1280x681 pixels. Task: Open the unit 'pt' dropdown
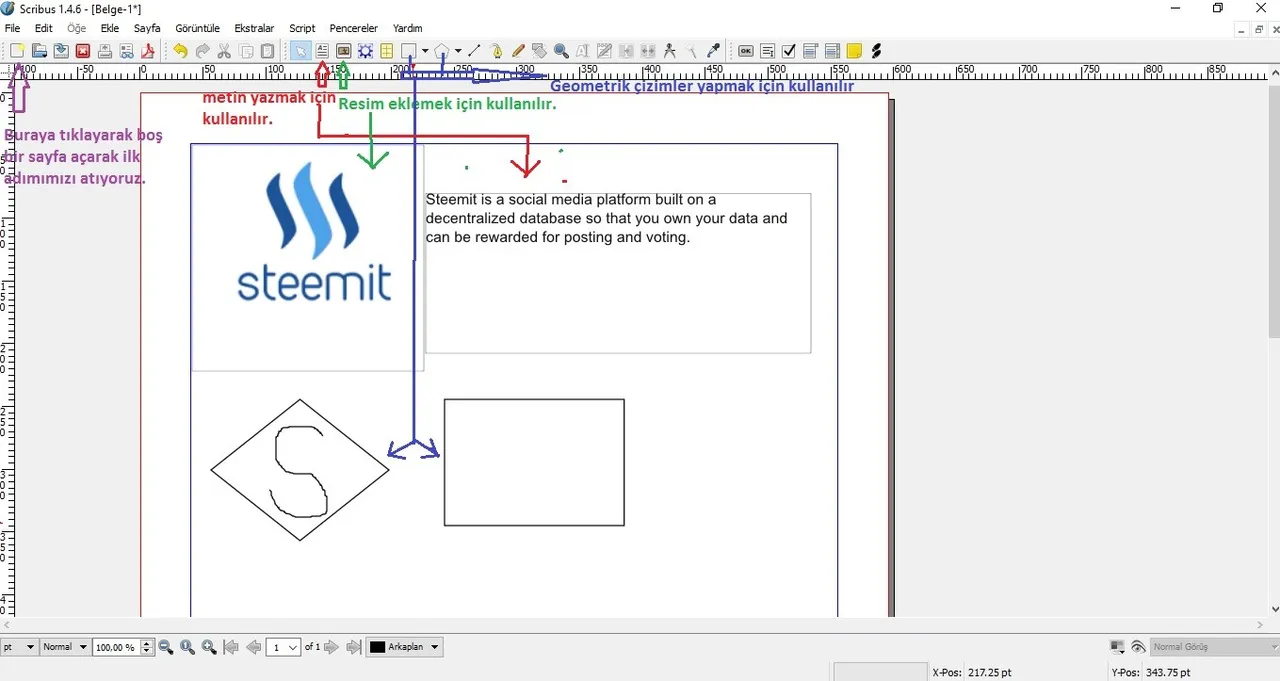[x=19, y=647]
